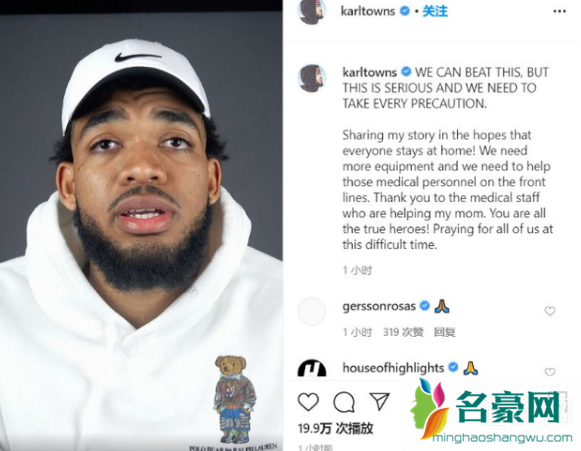Play the video of man in white cap
The image size is (581, 451).
(x=141, y=232)
